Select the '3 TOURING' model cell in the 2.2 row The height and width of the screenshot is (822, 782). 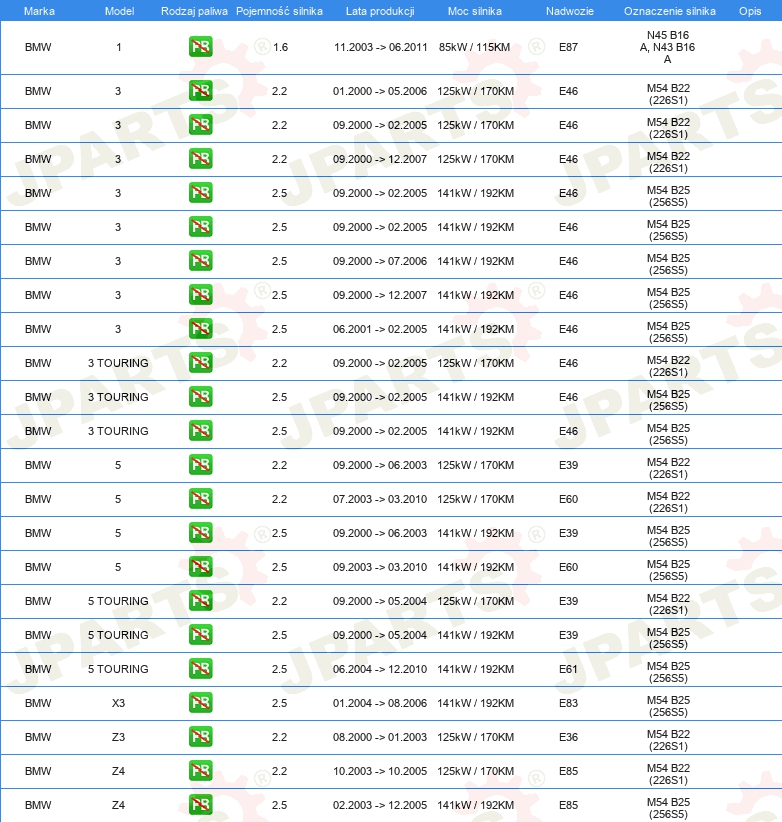(x=118, y=363)
